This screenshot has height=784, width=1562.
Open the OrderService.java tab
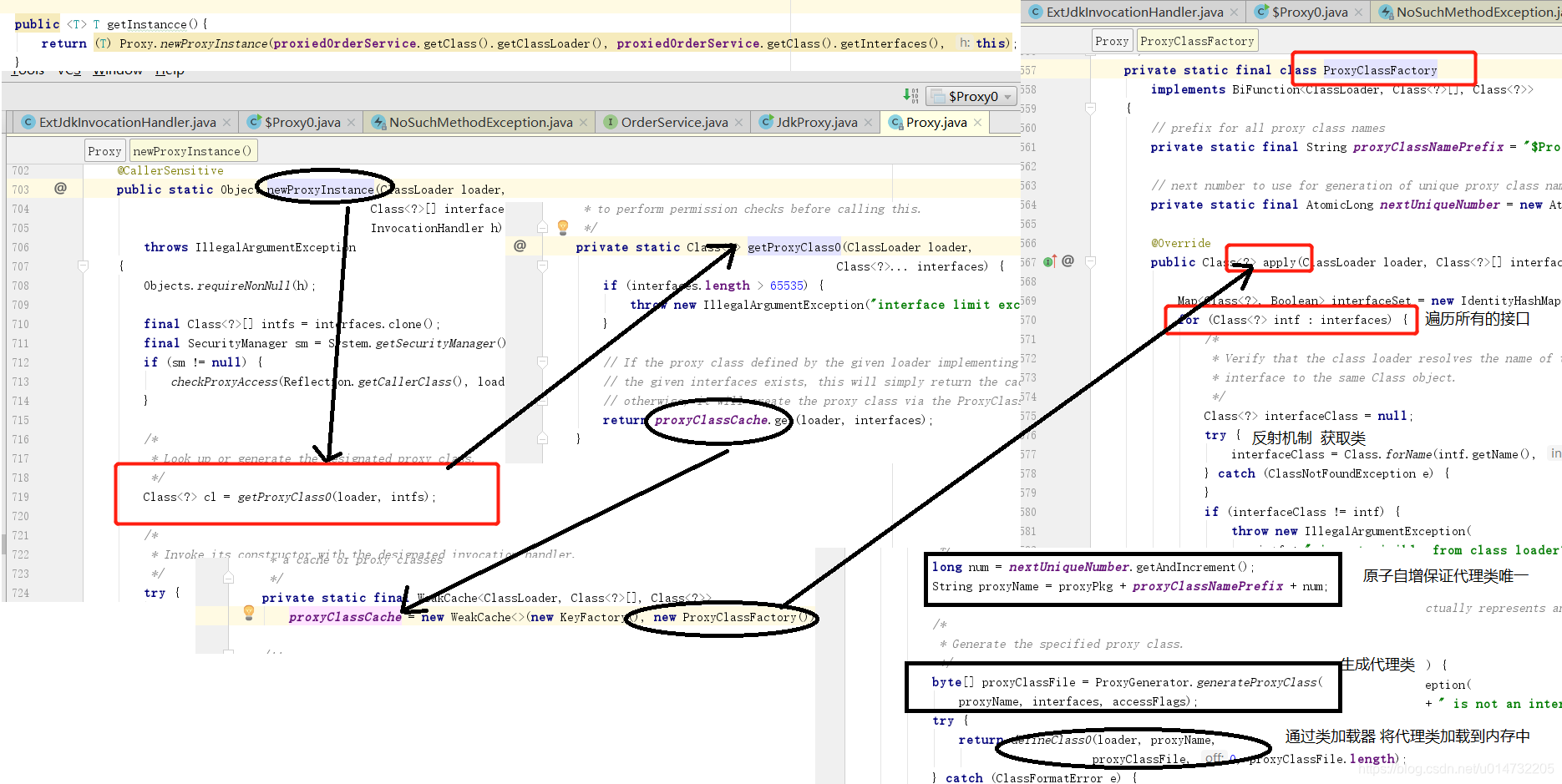point(674,123)
